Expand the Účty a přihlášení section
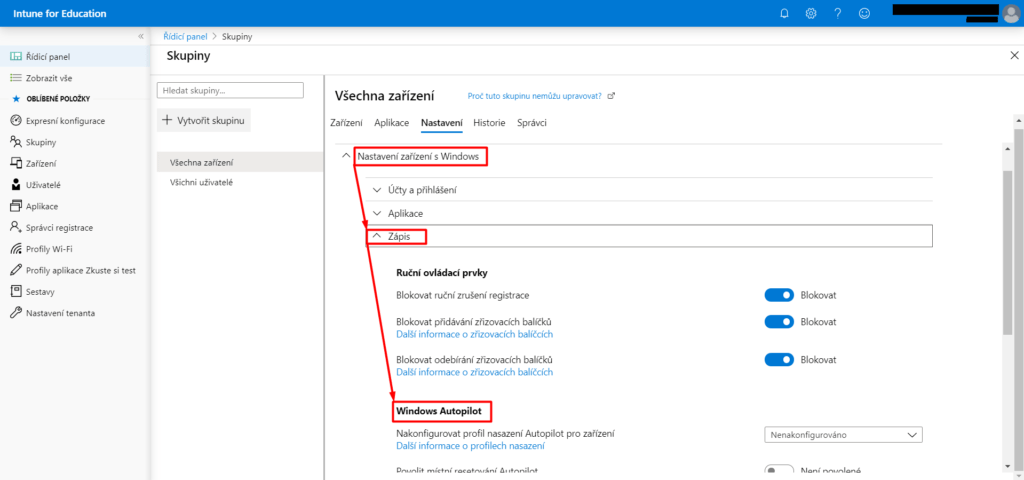Screen dimensions: 1024x480 [x=422, y=188]
